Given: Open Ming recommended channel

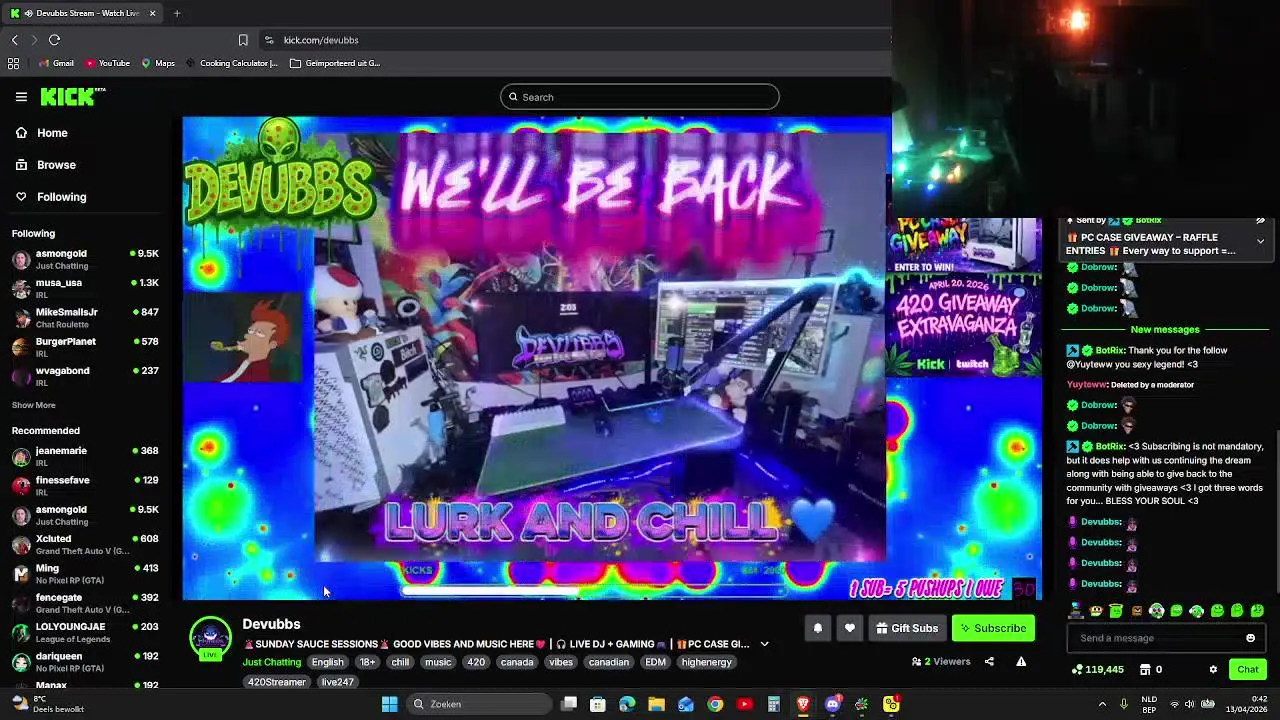Looking at the screenshot, I should pyautogui.click(x=85, y=573).
